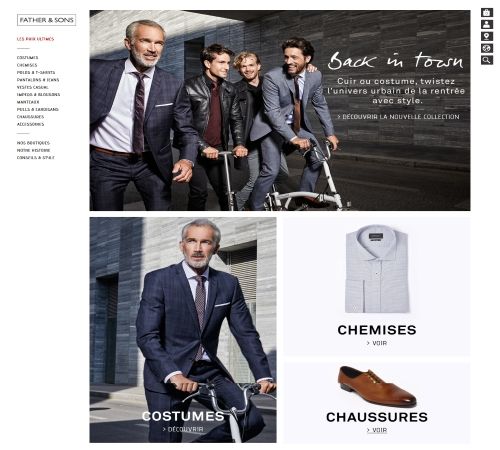
Task: Open Pantalons & Jeans category
Action: tap(38, 80)
